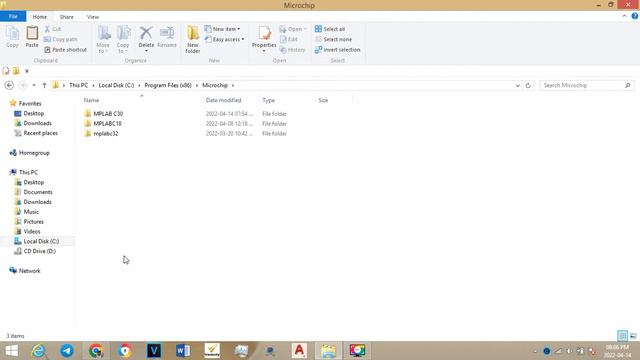The image size is (640, 360).
Task: Go up one level with Up arrow
Action: (44, 85)
